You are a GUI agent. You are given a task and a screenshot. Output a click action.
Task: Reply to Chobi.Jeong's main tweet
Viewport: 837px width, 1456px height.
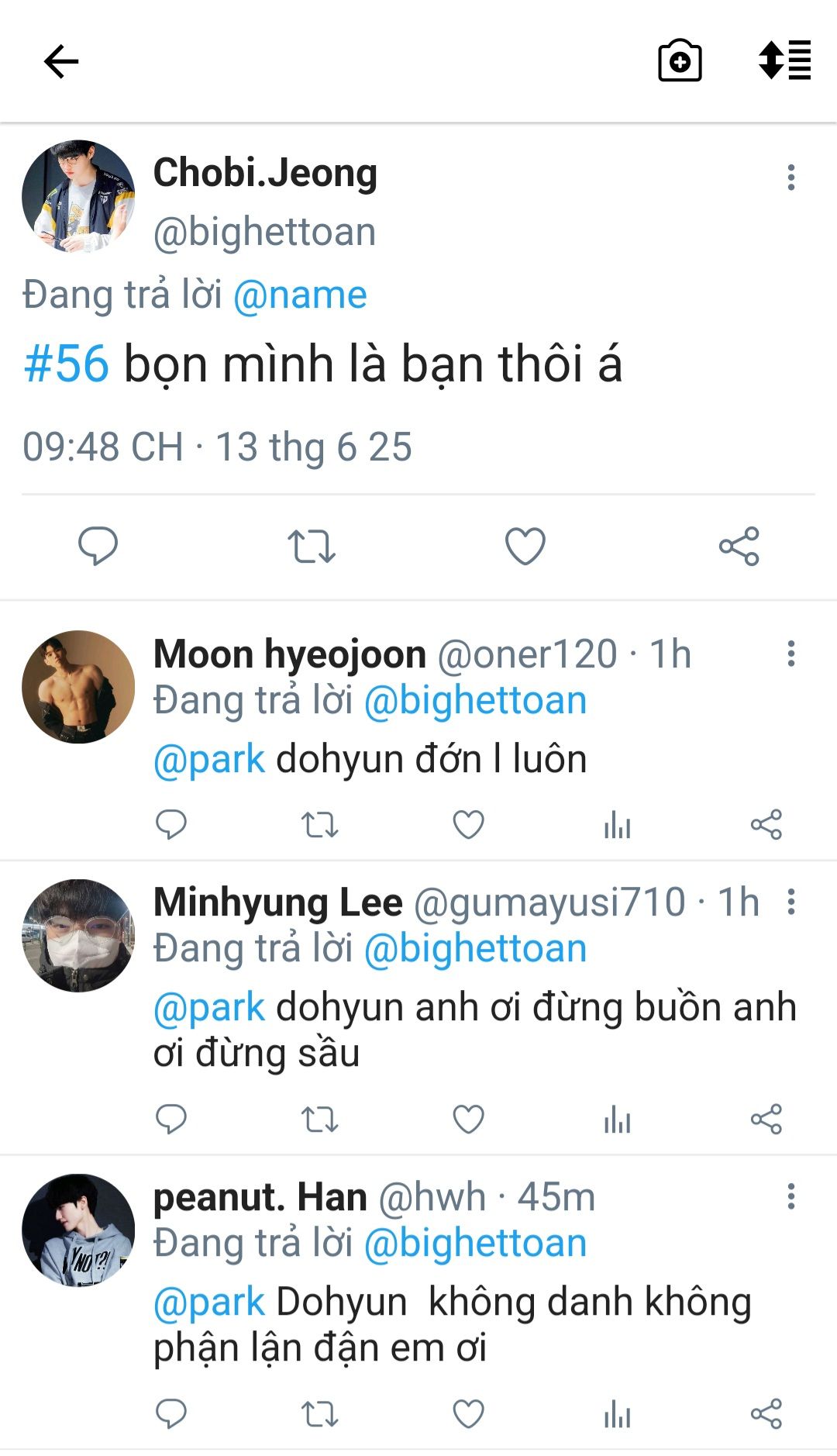click(98, 546)
